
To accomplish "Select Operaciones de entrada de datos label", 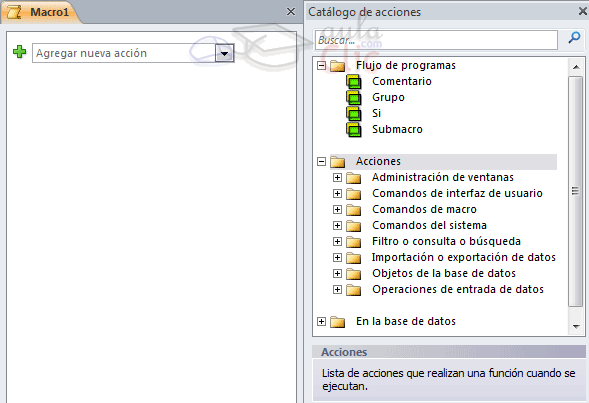I will [458, 290].
